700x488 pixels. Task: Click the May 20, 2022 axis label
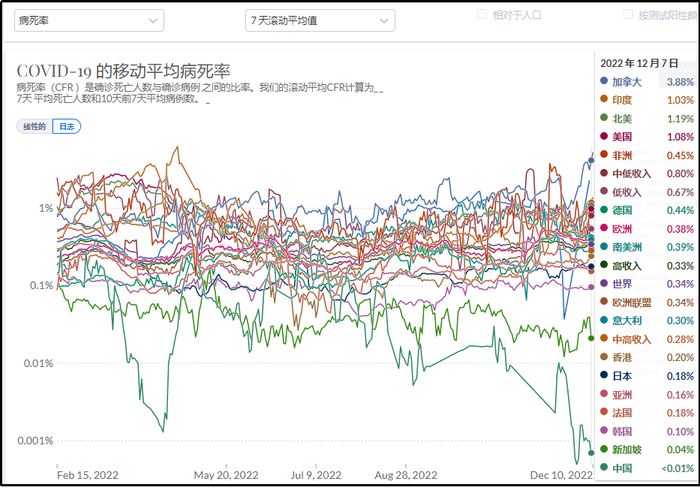pyautogui.click(x=226, y=475)
